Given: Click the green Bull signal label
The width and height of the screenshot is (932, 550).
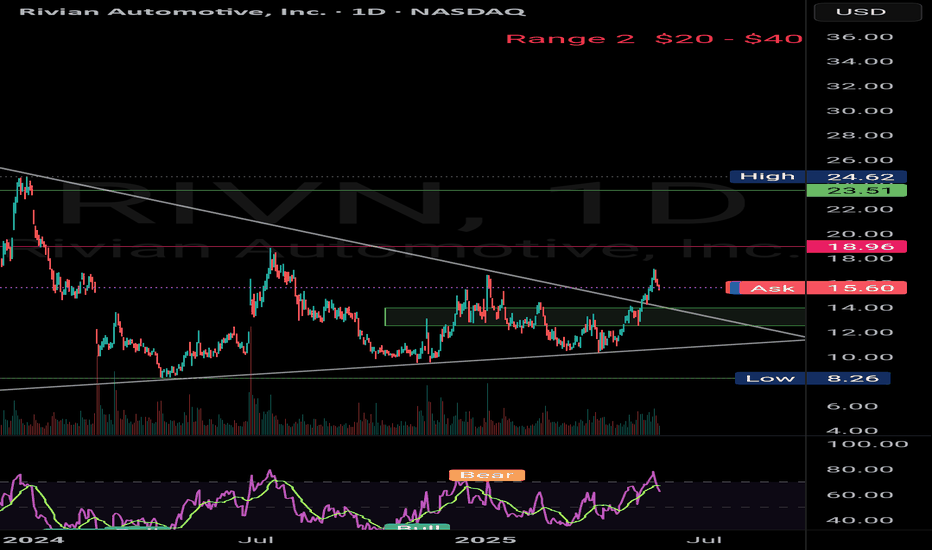Looking at the screenshot, I should 417,527.
